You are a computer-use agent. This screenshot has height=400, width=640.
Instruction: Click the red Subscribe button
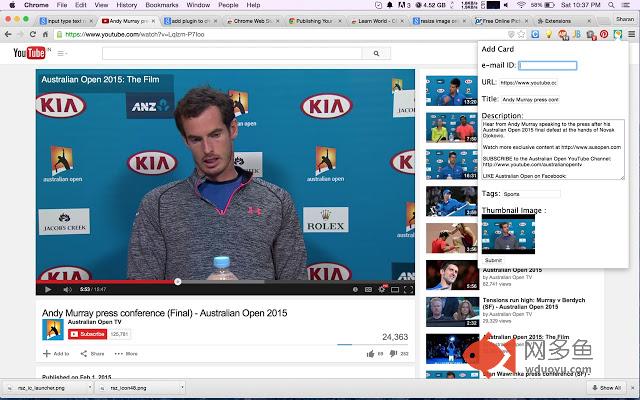coord(87,334)
